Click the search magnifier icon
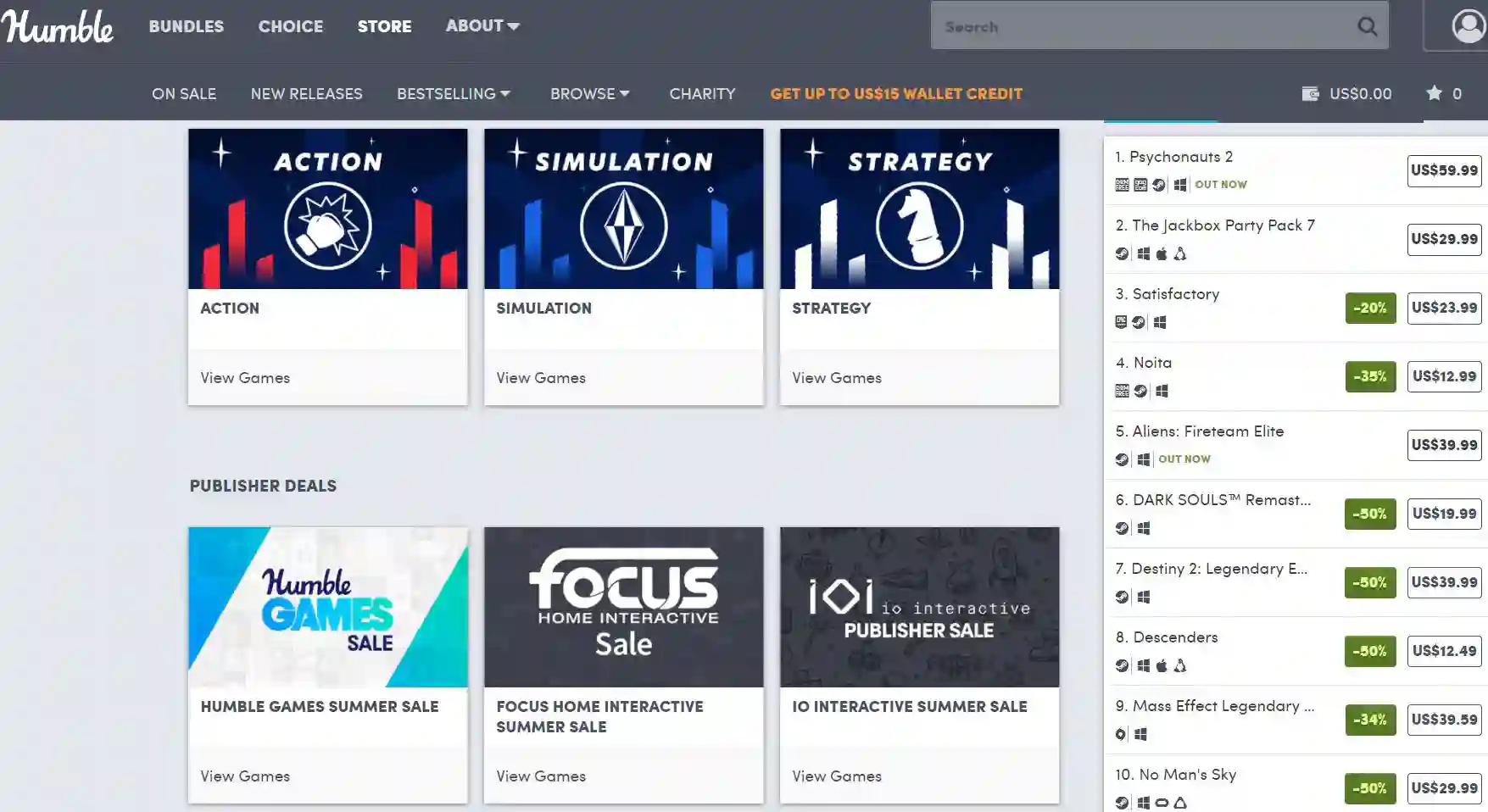Screen dimensions: 1488x812 tap(1367, 26)
